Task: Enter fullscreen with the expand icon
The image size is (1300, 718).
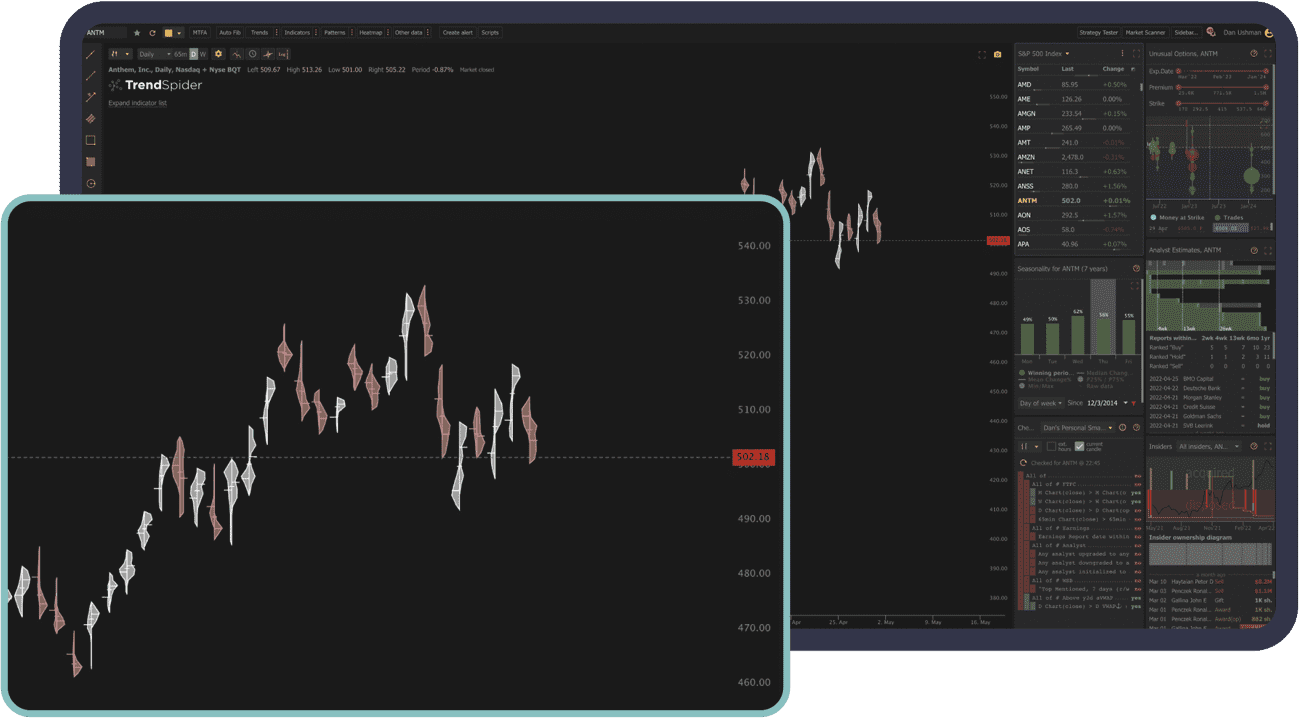Action: (981, 55)
